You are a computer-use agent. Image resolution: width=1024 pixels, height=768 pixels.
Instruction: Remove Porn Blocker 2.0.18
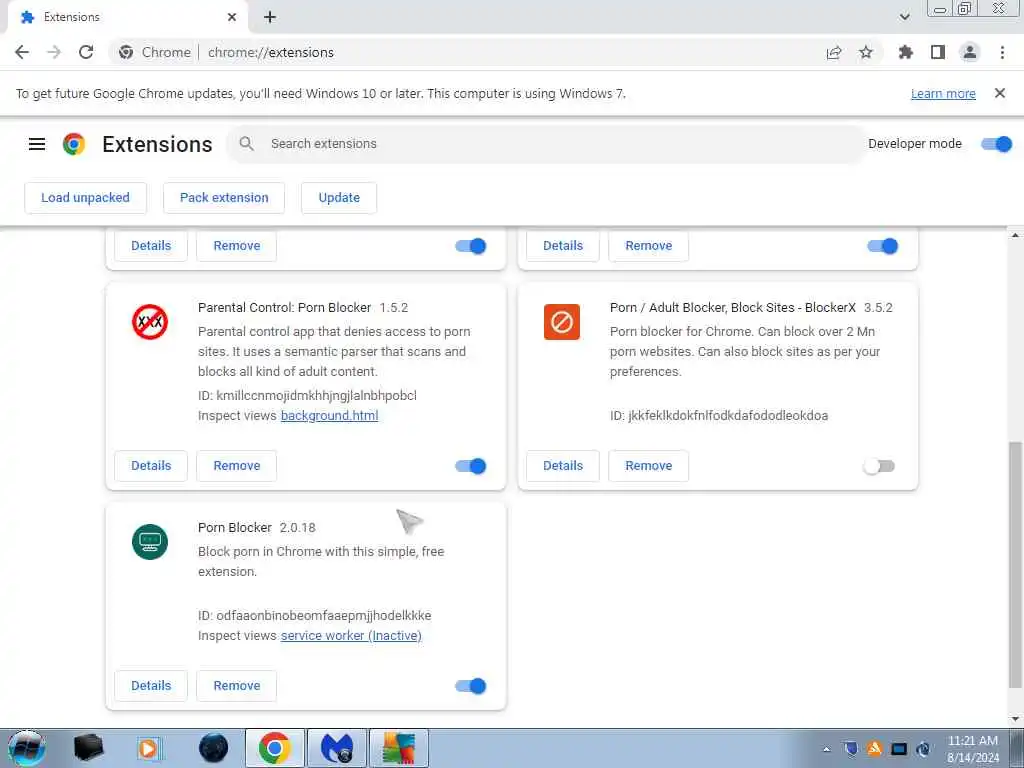pyautogui.click(x=236, y=686)
